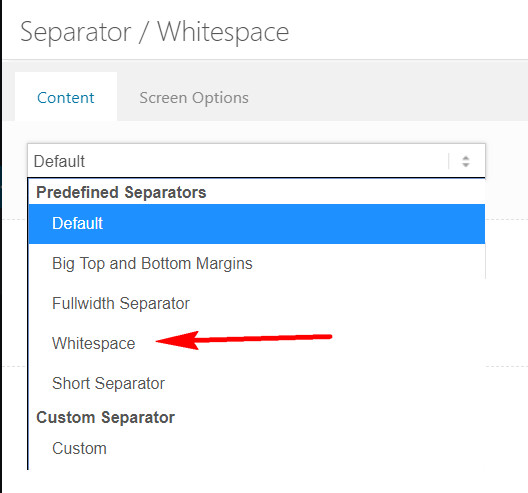Click the thin divider beside select arrows
This screenshot has height=493, width=528.
click(449, 161)
